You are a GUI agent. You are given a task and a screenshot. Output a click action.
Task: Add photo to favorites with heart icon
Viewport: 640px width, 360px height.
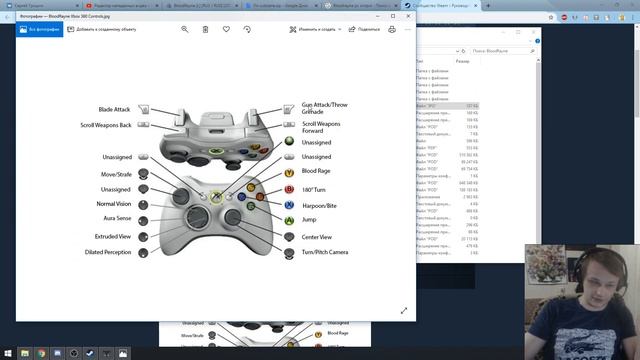click(x=226, y=29)
